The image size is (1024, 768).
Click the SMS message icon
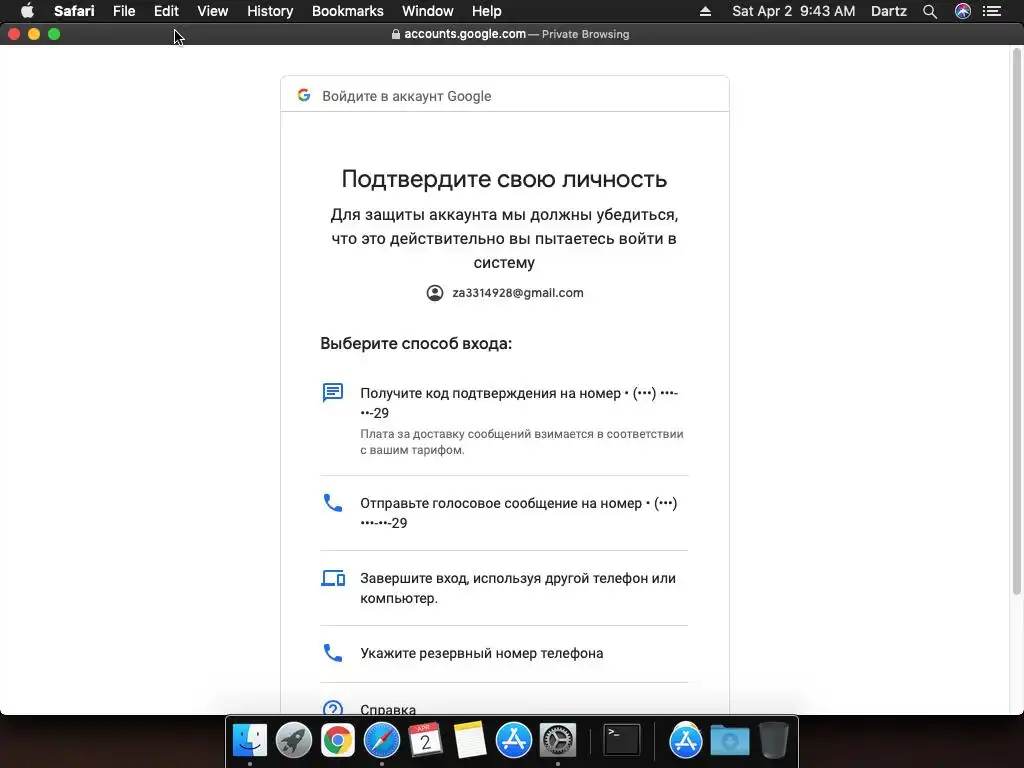point(333,392)
